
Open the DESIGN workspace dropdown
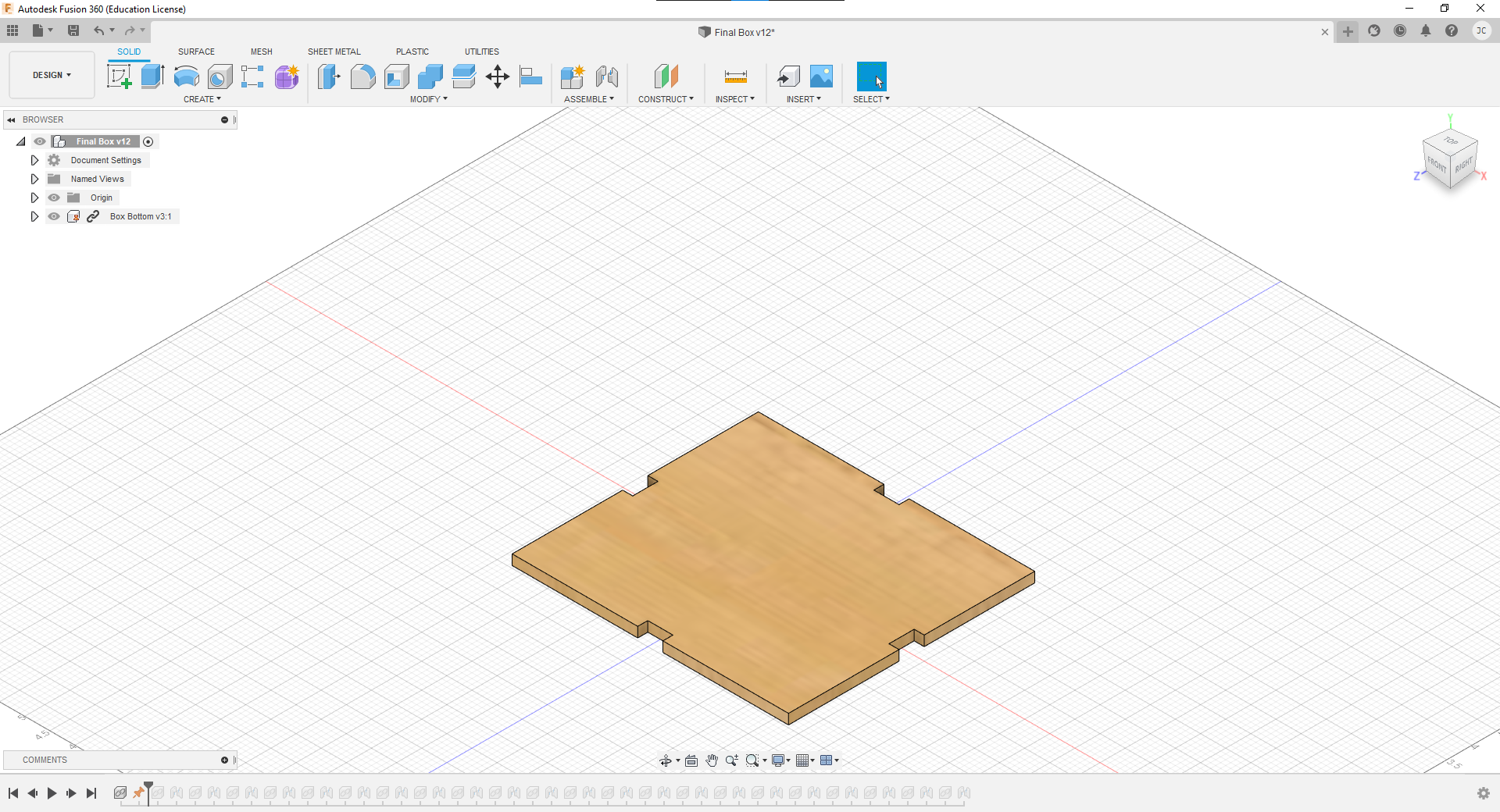pyautogui.click(x=51, y=75)
